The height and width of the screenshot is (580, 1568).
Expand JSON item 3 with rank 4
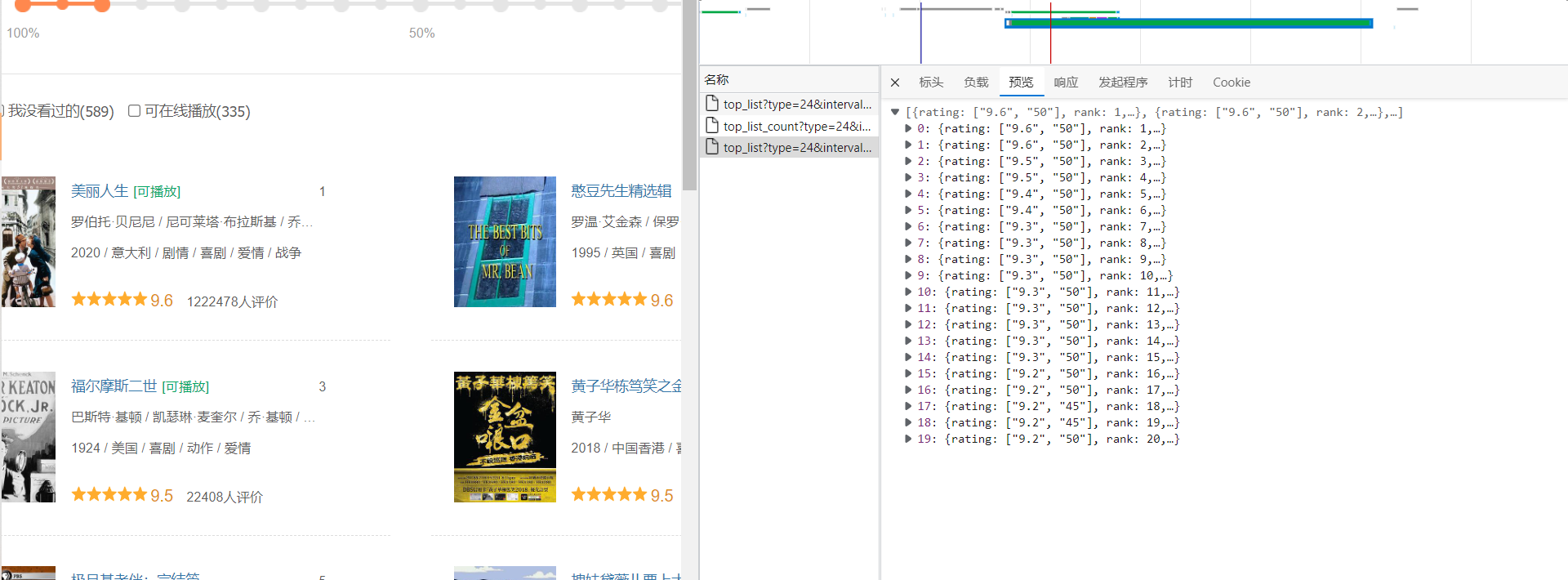[907, 177]
